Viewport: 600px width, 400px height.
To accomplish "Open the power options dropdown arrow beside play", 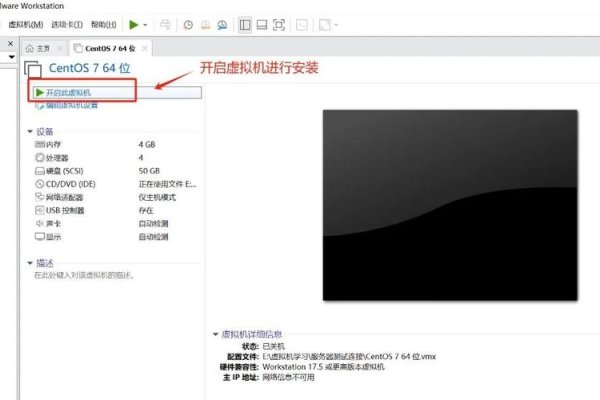I will tap(145, 25).
